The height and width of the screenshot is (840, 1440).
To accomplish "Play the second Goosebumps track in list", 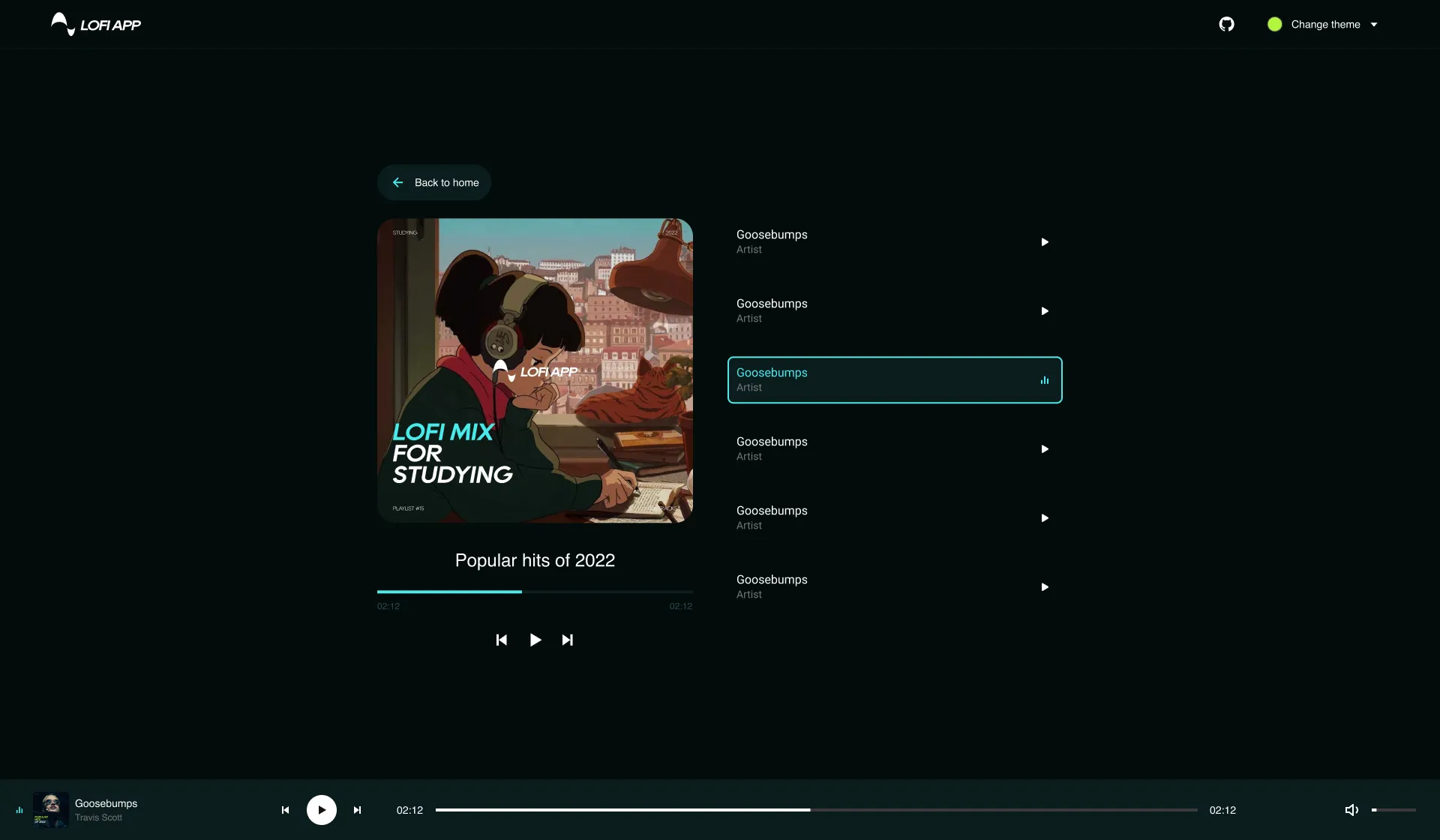I will pyautogui.click(x=1044, y=310).
